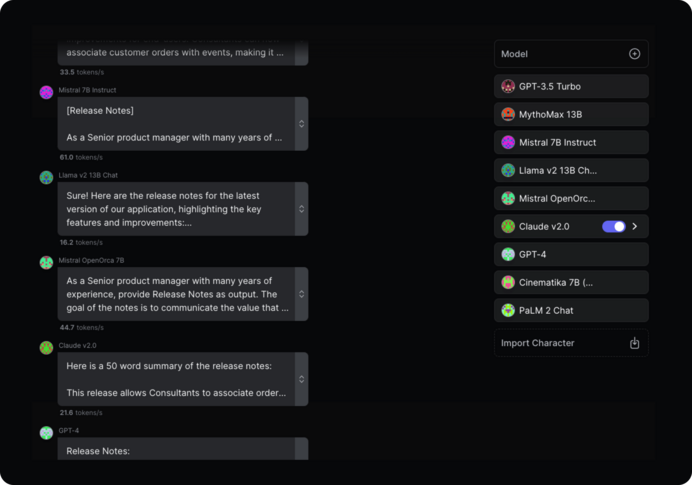692x485 pixels.
Task: Click the '[Release Notes]' message text
Action: click(x=100, y=111)
